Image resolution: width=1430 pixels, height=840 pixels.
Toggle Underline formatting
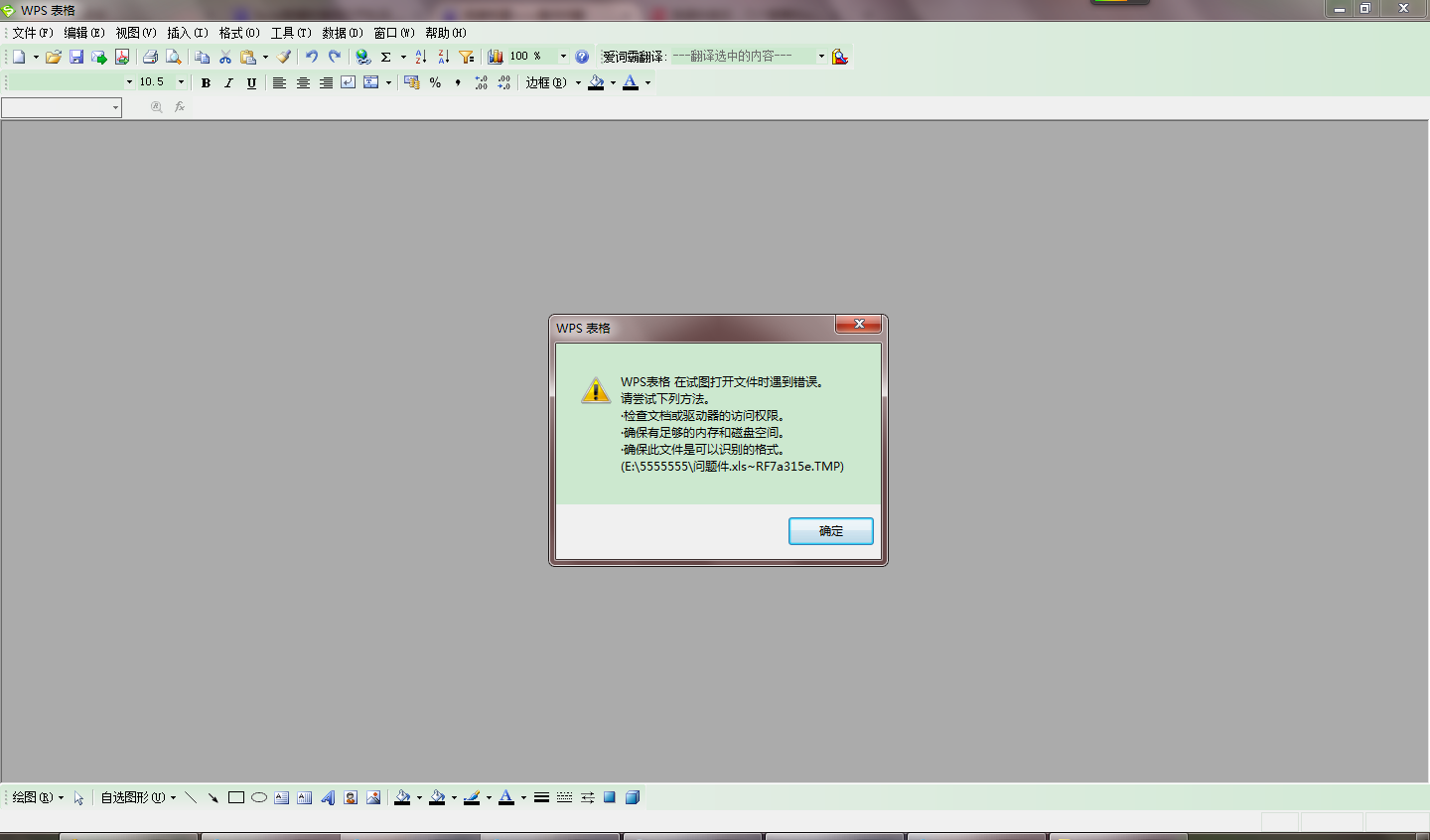click(251, 82)
